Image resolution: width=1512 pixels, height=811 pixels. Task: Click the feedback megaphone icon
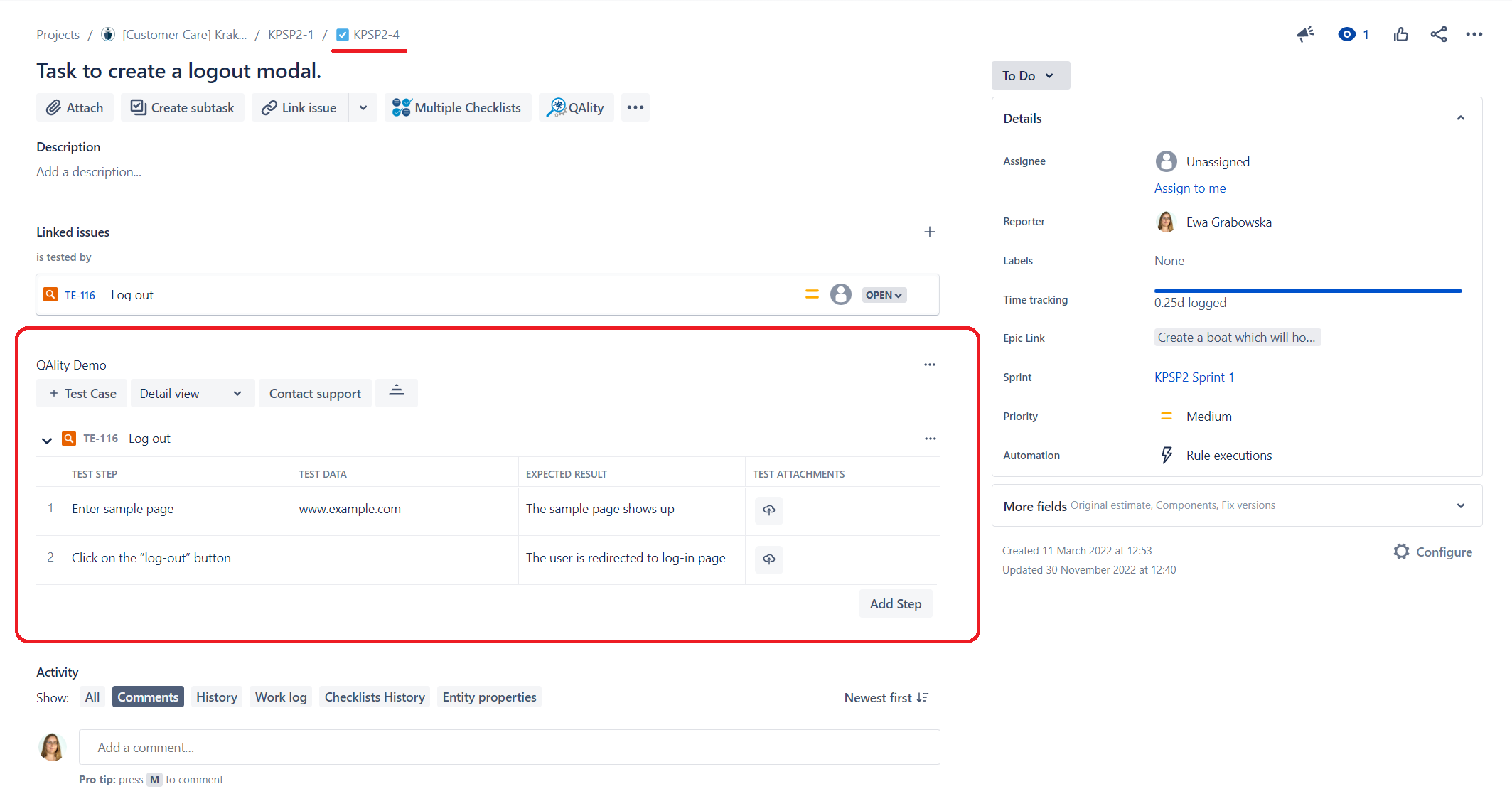click(1305, 34)
